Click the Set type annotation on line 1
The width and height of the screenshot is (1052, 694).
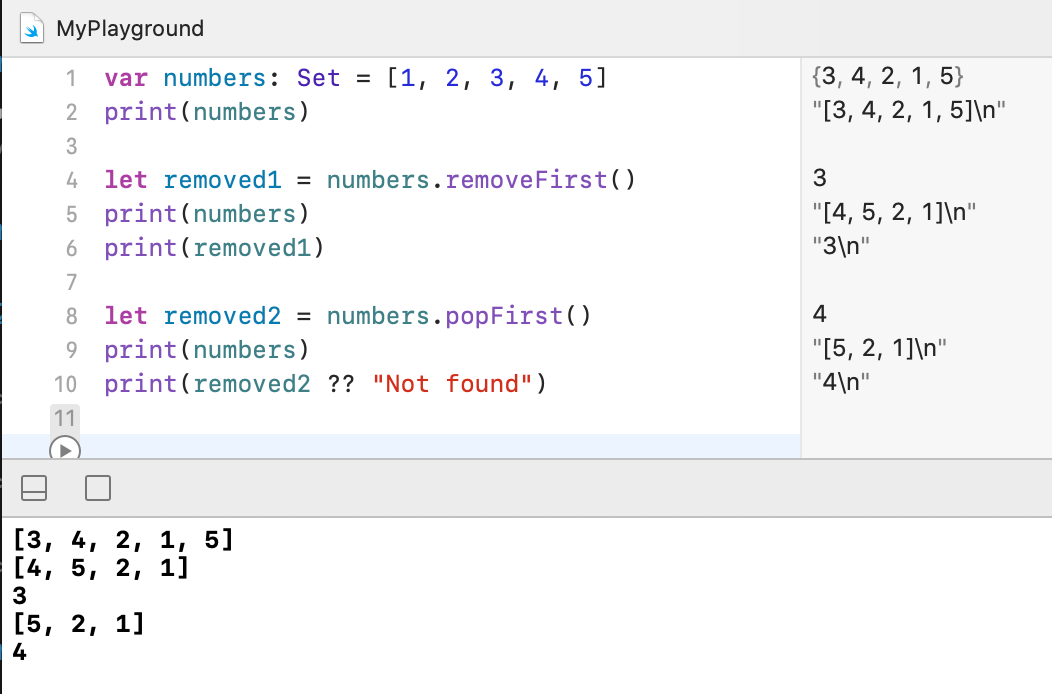pyautogui.click(x=320, y=78)
